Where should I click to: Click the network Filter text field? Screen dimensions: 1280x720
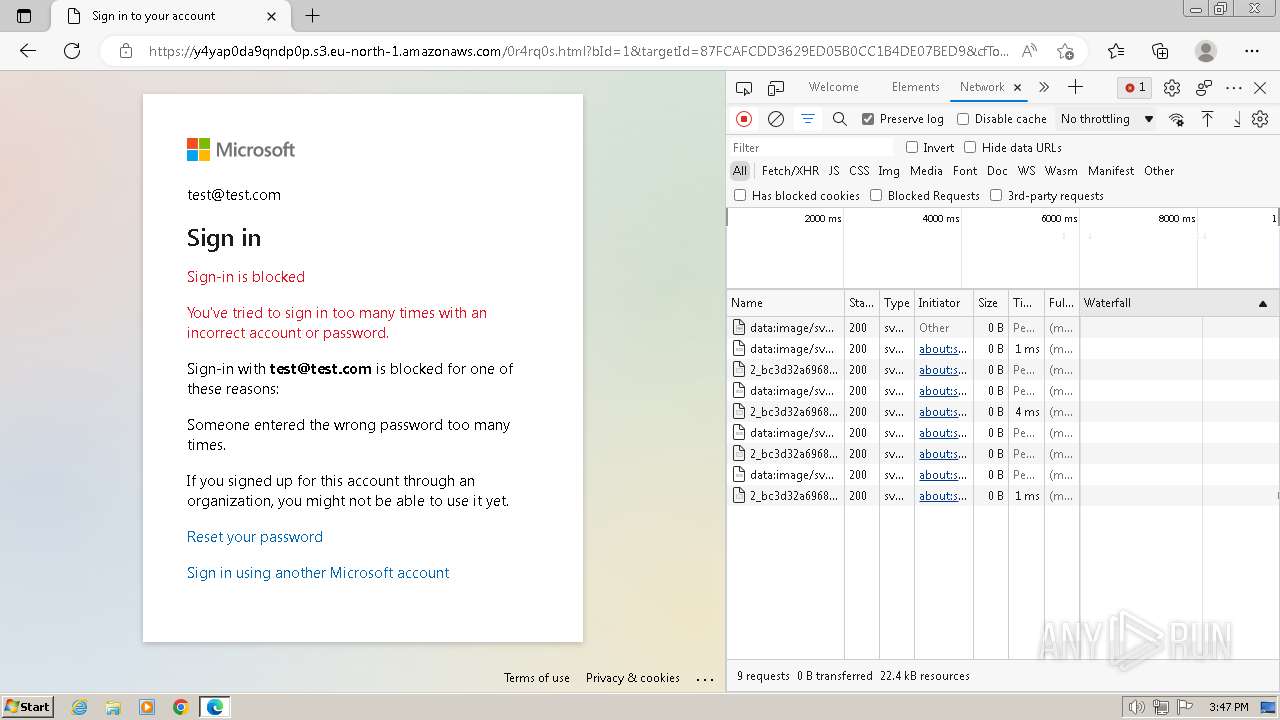[x=812, y=147]
